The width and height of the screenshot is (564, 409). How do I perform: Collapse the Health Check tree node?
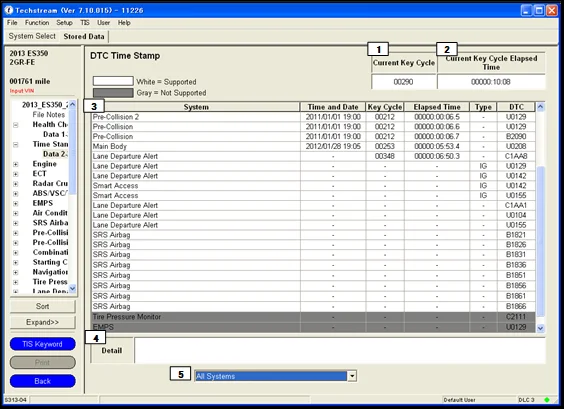[15, 125]
